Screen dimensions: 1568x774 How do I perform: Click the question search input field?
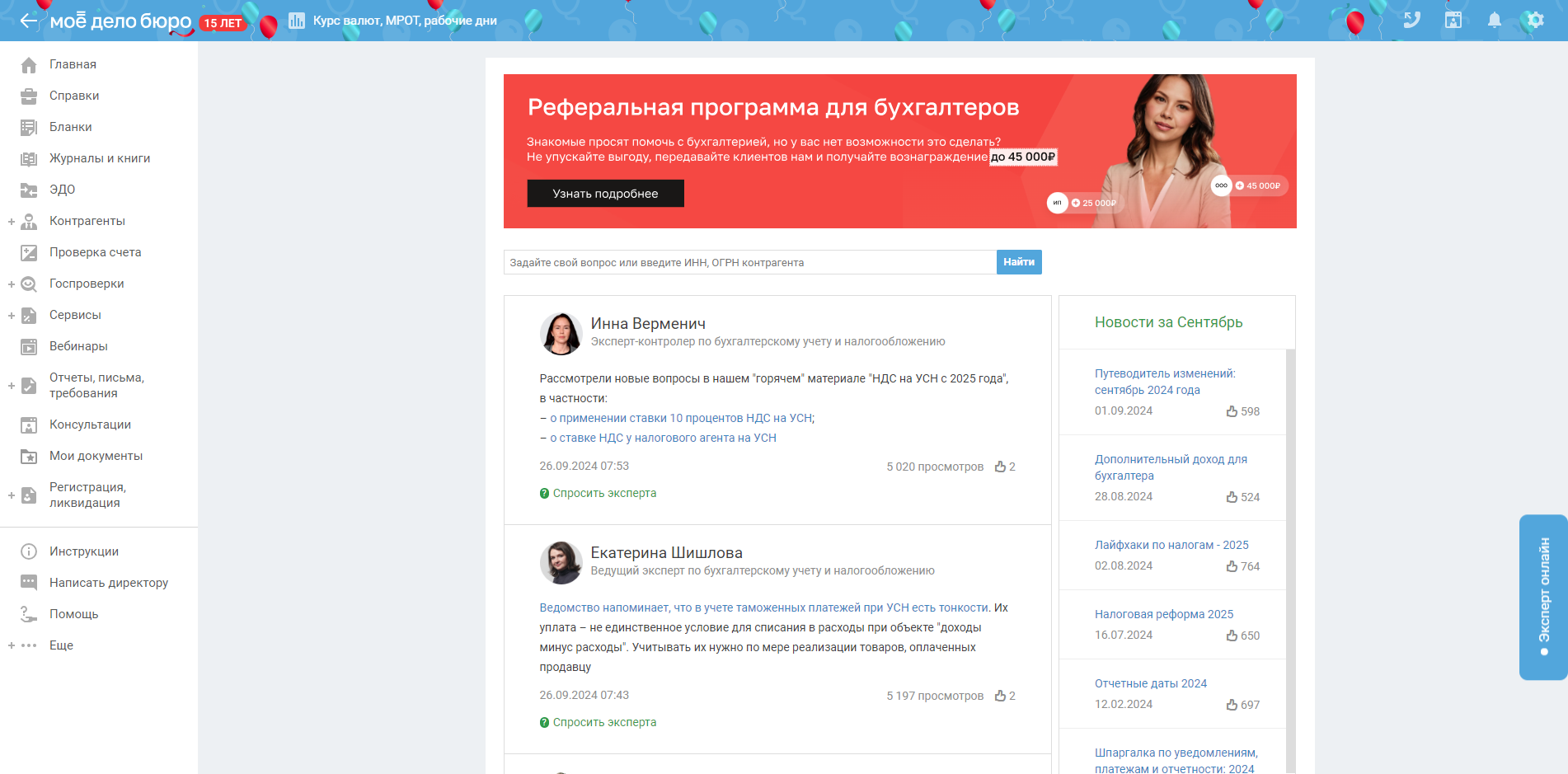(x=750, y=262)
